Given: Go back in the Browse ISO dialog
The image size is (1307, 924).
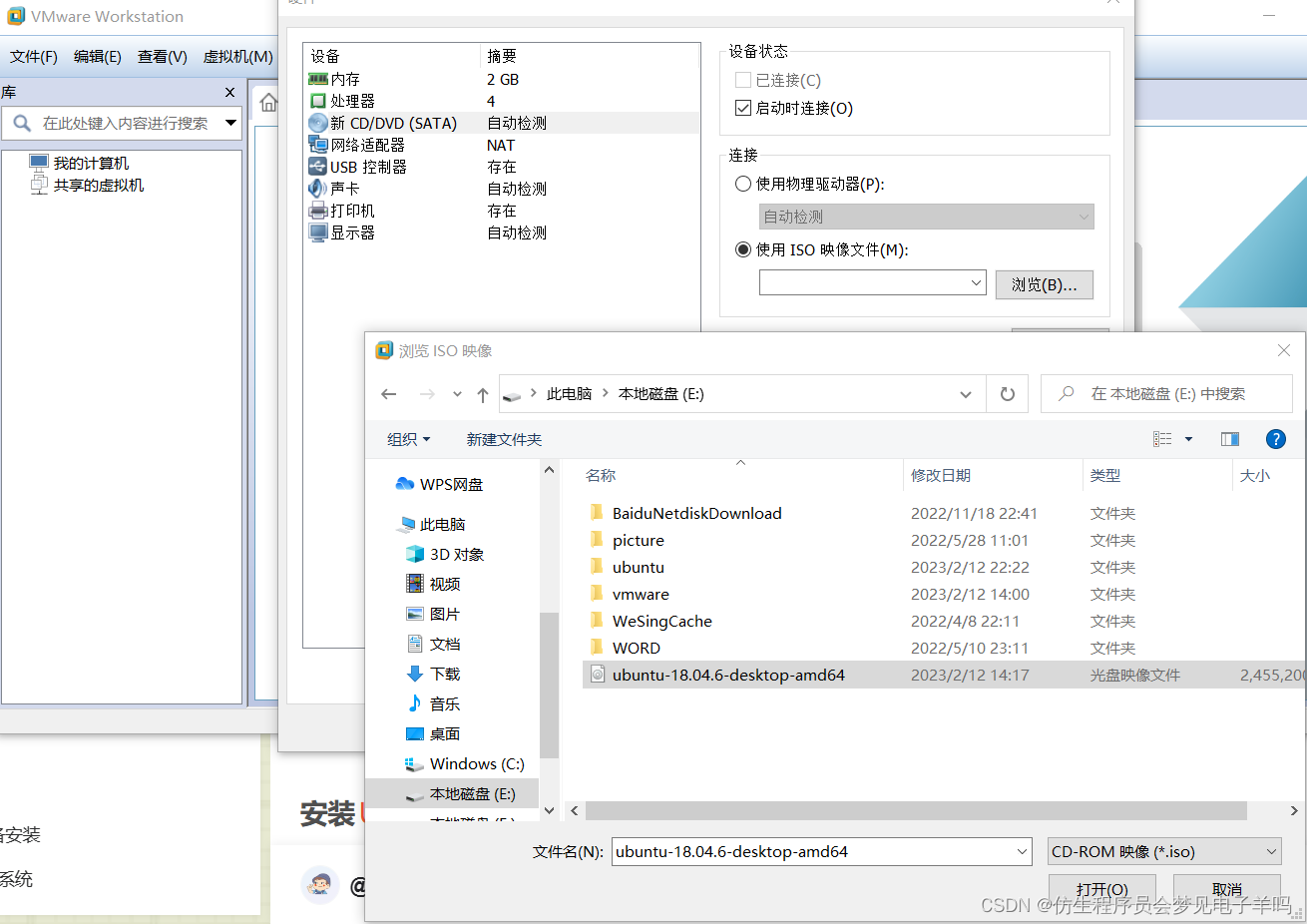Looking at the screenshot, I should (389, 394).
